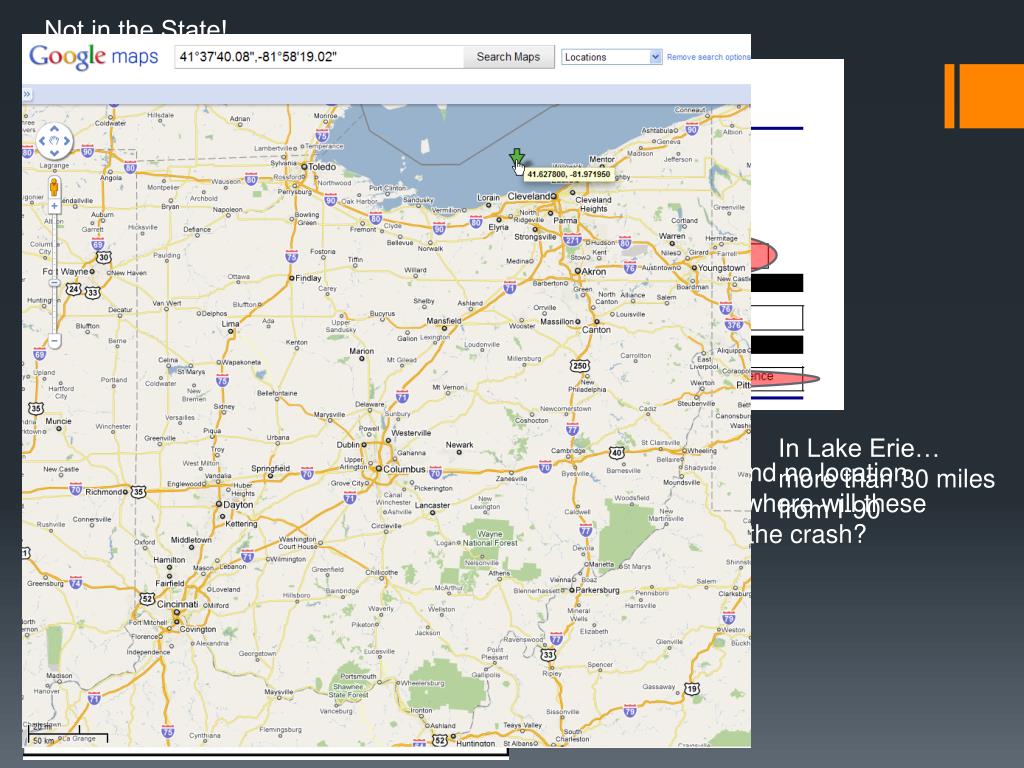The width and height of the screenshot is (1024, 768).
Task: Click the Youngstown city label
Action: [722, 268]
